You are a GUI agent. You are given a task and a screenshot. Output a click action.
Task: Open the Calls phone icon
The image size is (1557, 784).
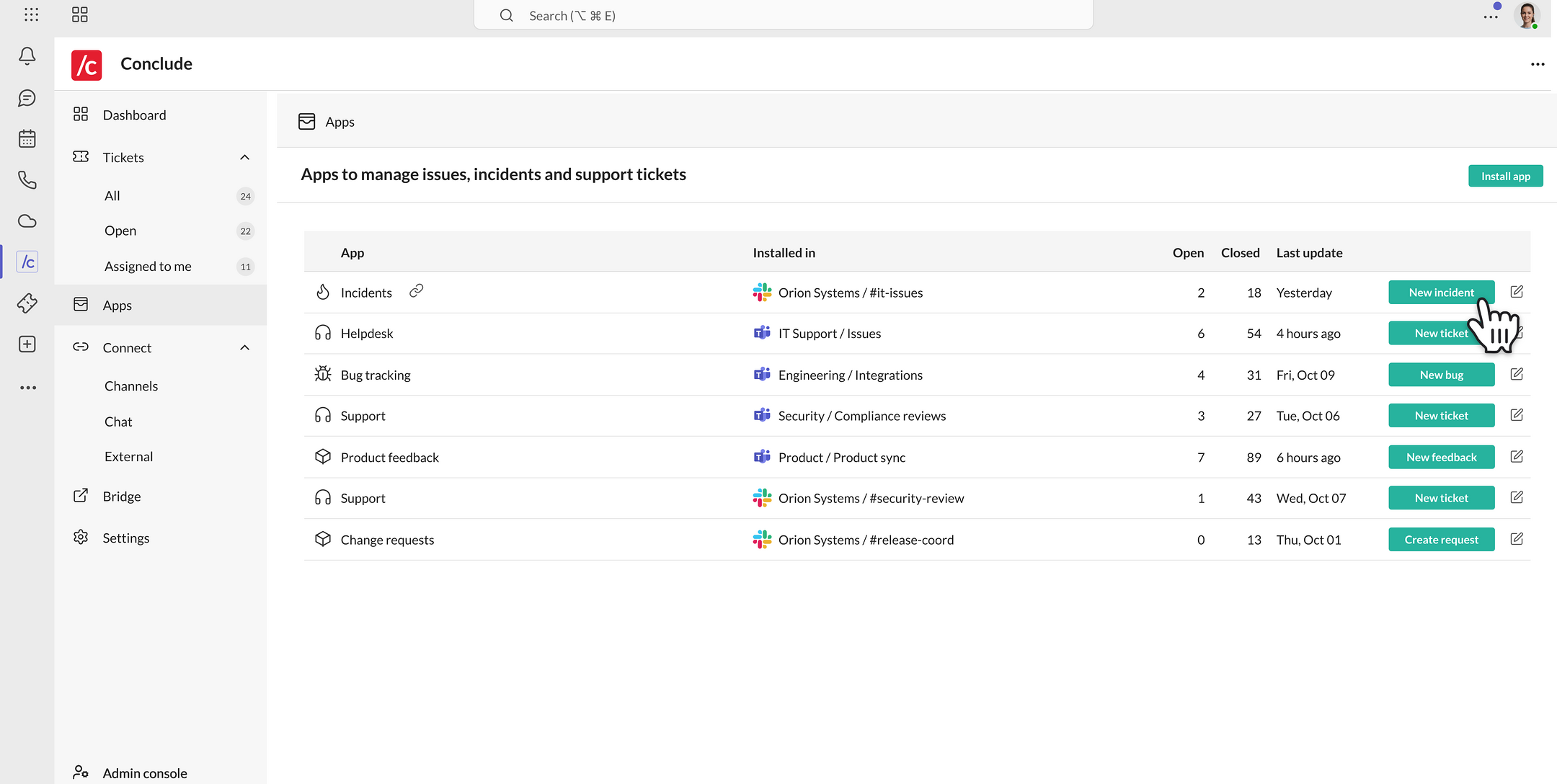(27, 180)
